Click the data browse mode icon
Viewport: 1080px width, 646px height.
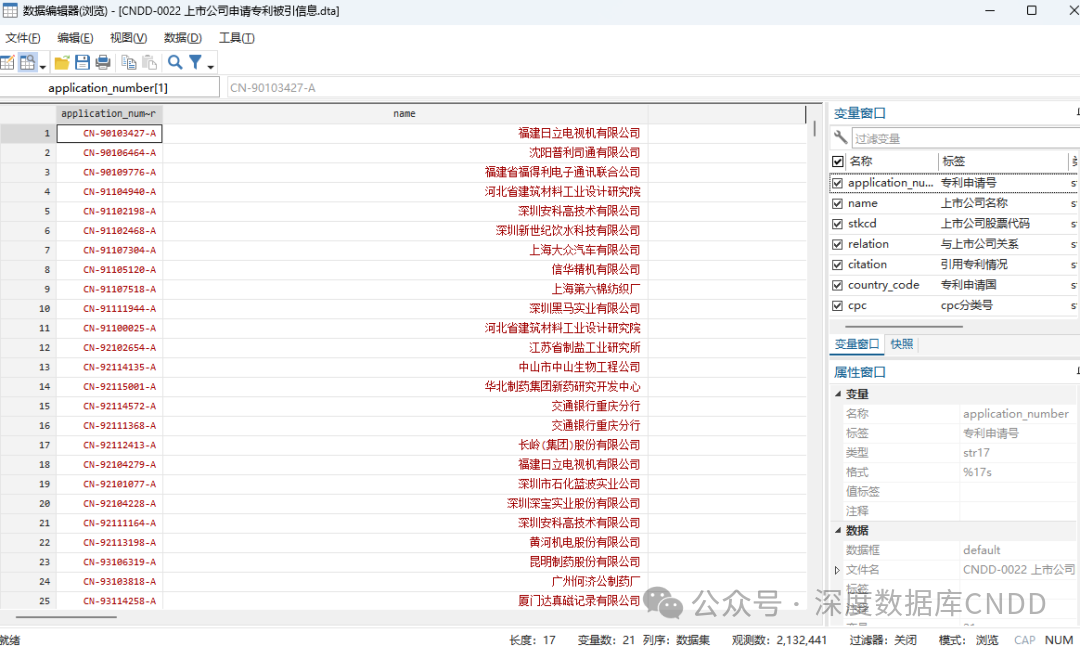pos(27,63)
